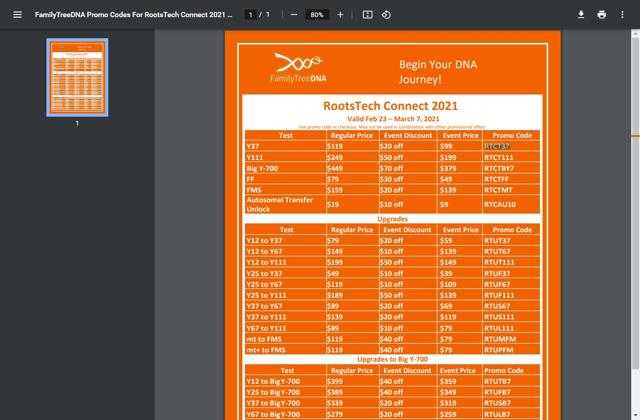Click 'Upgrades to Big Y-700' heading
This screenshot has width=640, height=420.
(392, 359)
